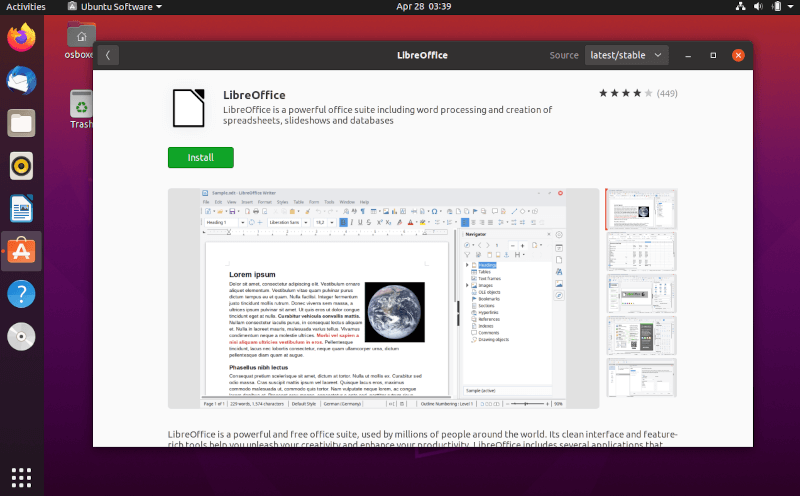Open the Activities overview
This screenshot has height=496, width=800.
26,7
